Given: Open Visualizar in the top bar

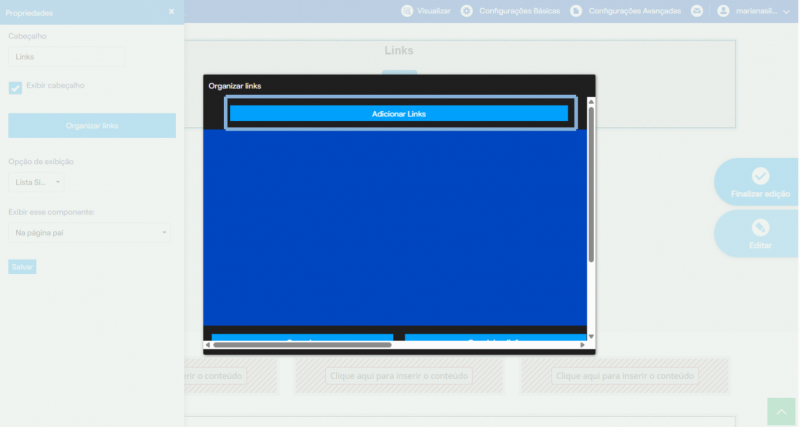Looking at the screenshot, I should 434,11.
